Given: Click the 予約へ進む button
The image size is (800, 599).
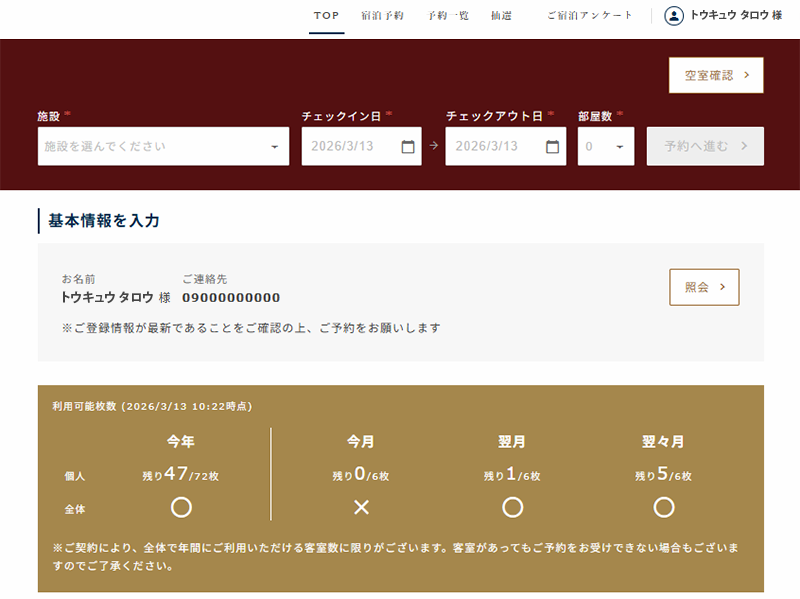Looking at the screenshot, I should (x=705, y=146).
